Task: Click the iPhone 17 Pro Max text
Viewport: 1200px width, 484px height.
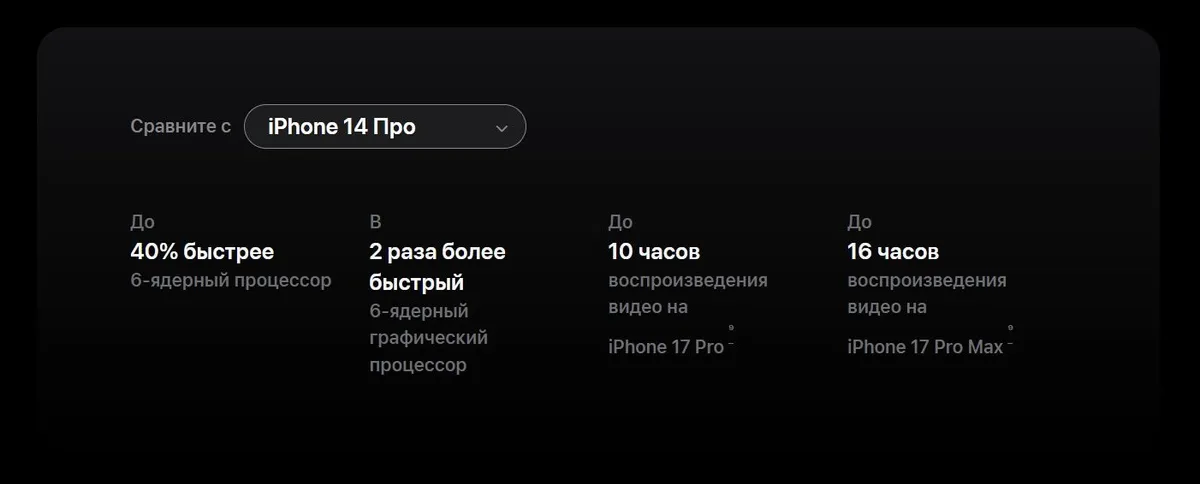Action: pyautogui.click(x=925, y=347)
